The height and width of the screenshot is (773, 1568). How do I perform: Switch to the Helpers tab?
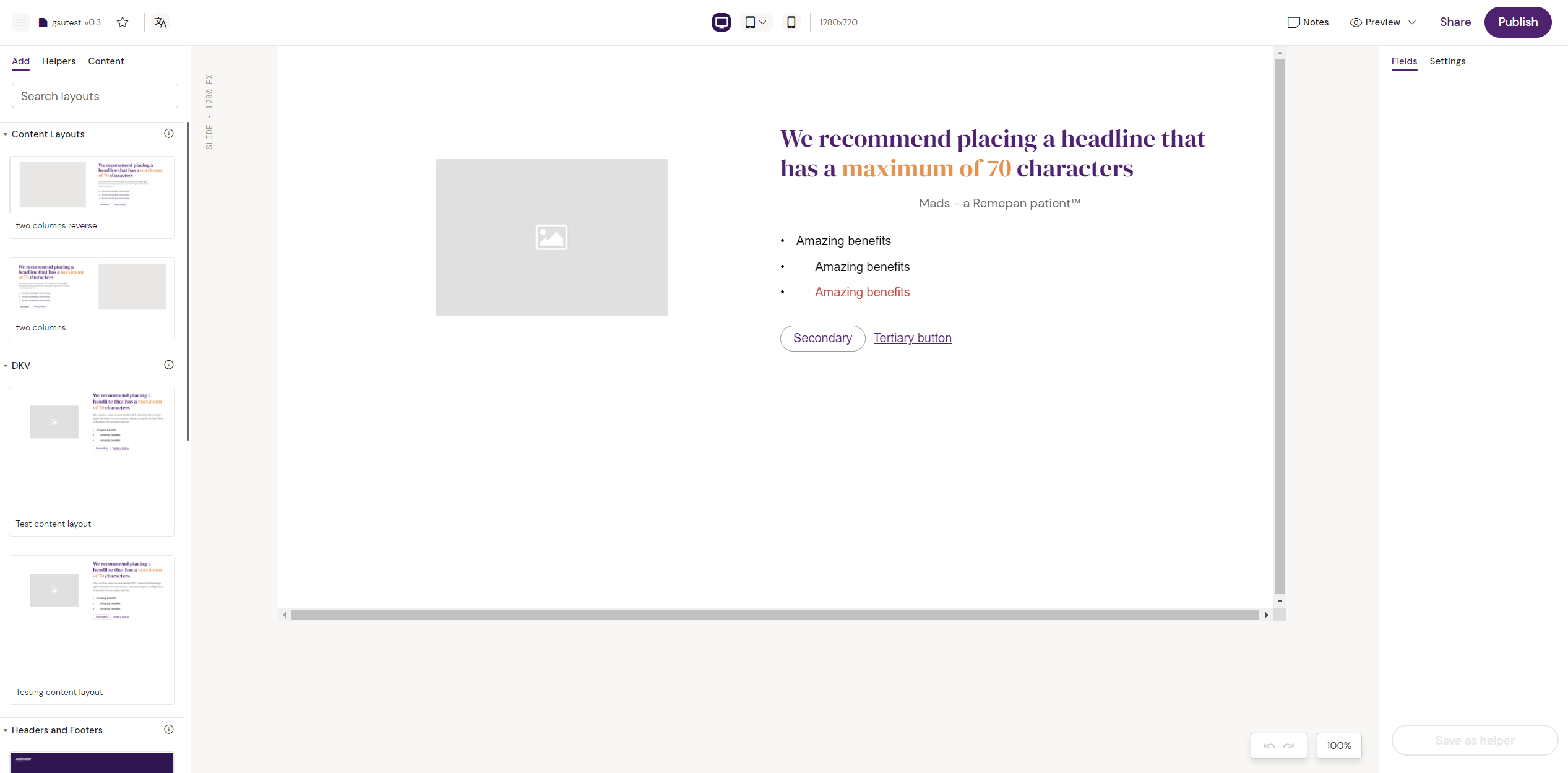click(58, 61)
